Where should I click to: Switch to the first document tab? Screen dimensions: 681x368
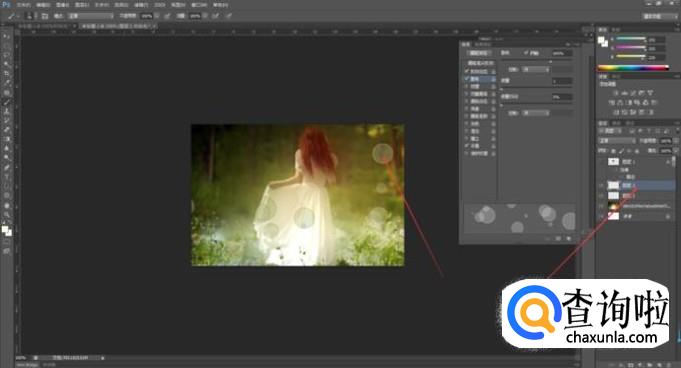(46, 26)
